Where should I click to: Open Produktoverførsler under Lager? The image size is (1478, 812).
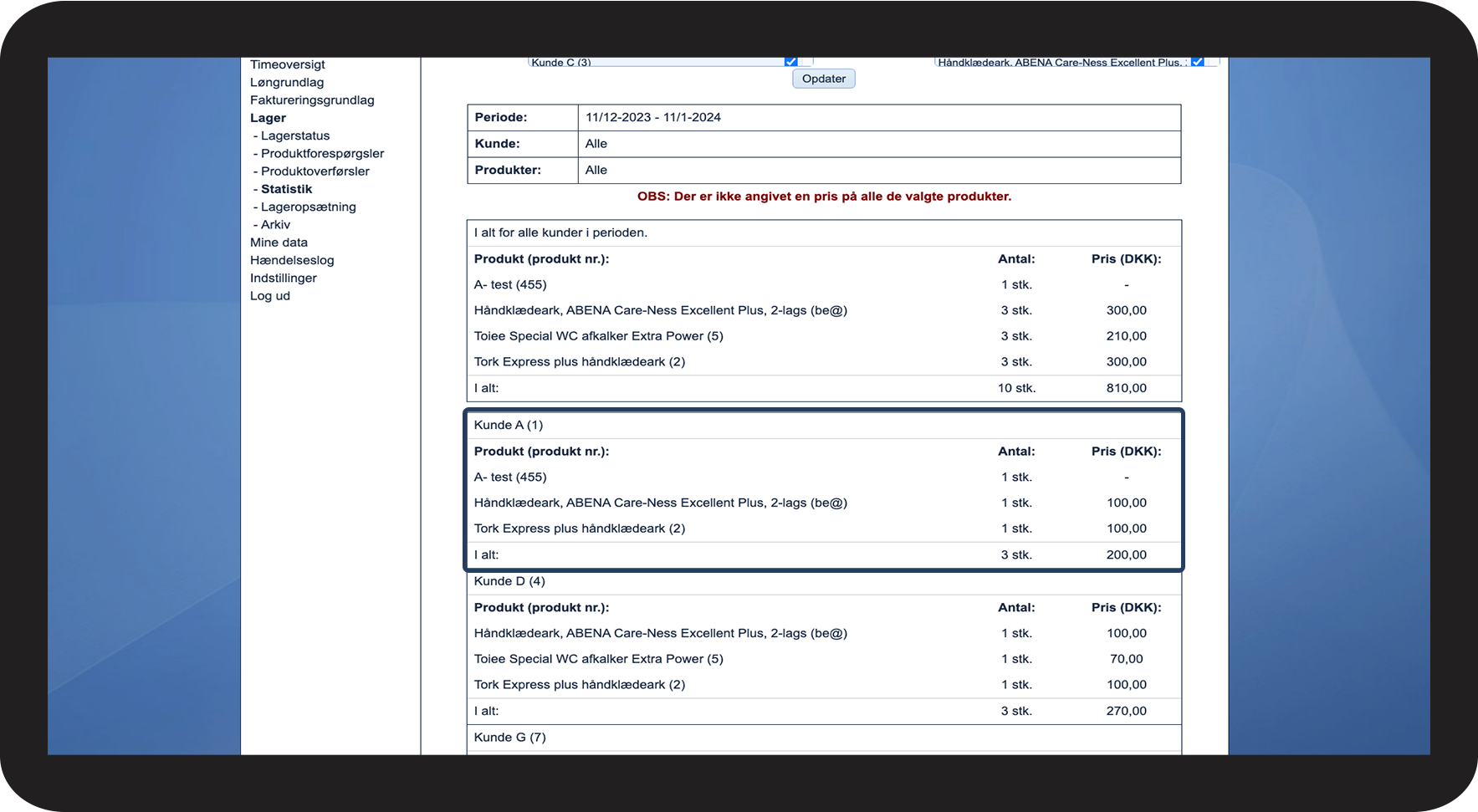(315, 171)
